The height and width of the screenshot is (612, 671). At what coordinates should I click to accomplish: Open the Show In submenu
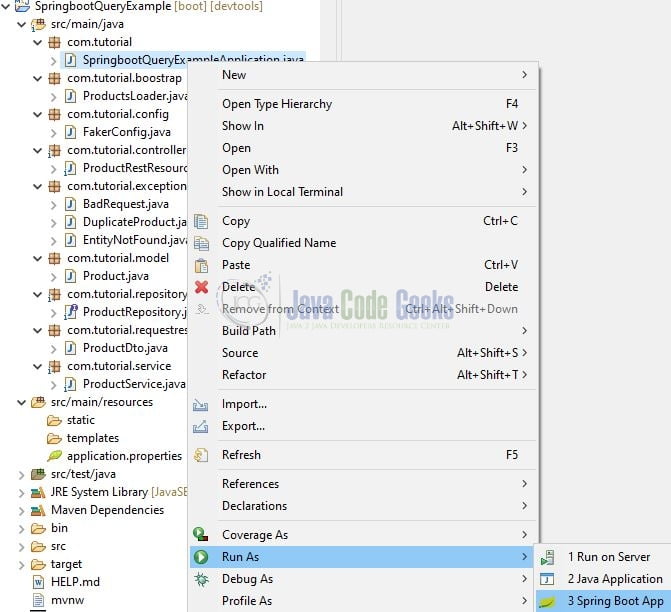(x=364, y=126)
